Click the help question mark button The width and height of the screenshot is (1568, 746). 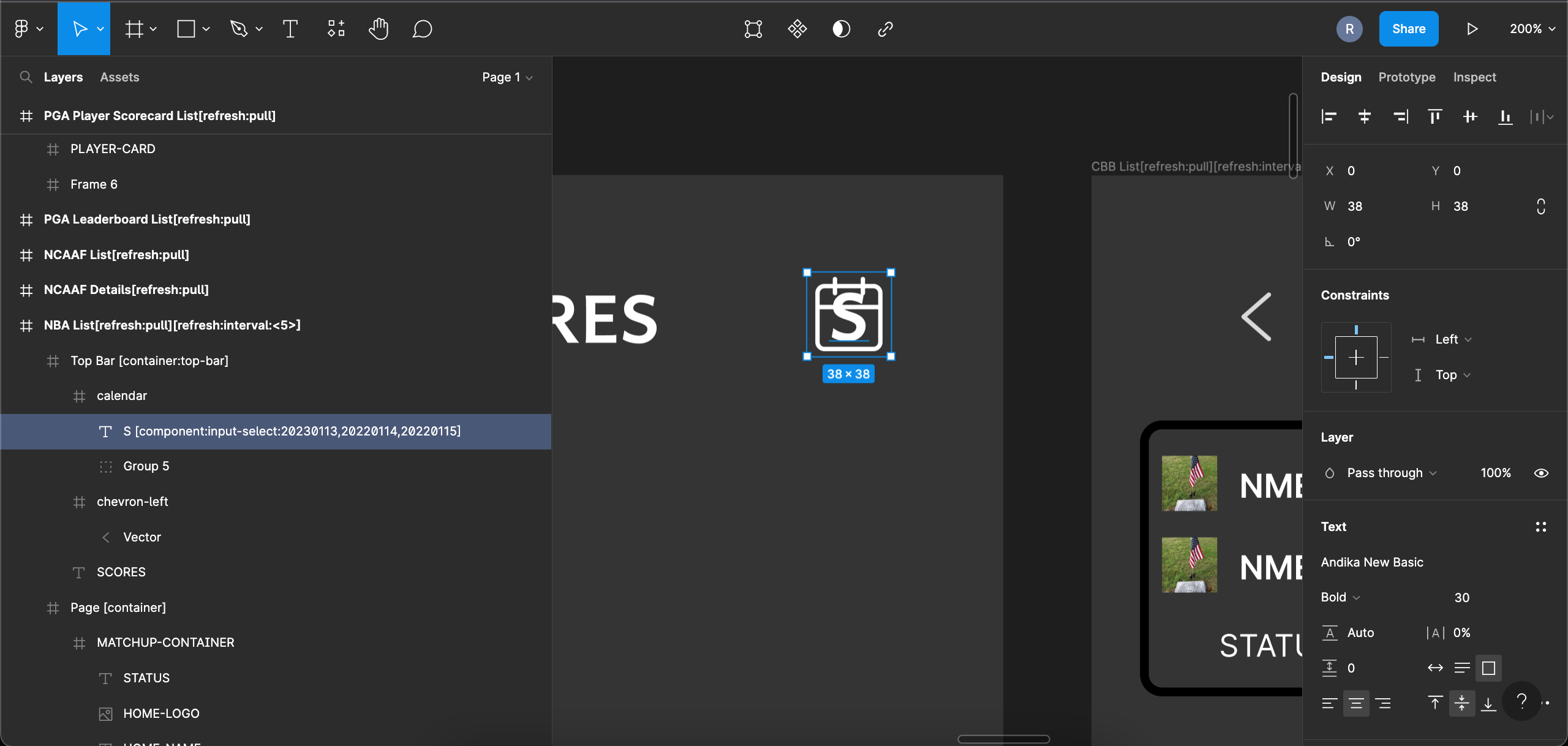[x=1521, y=701]
